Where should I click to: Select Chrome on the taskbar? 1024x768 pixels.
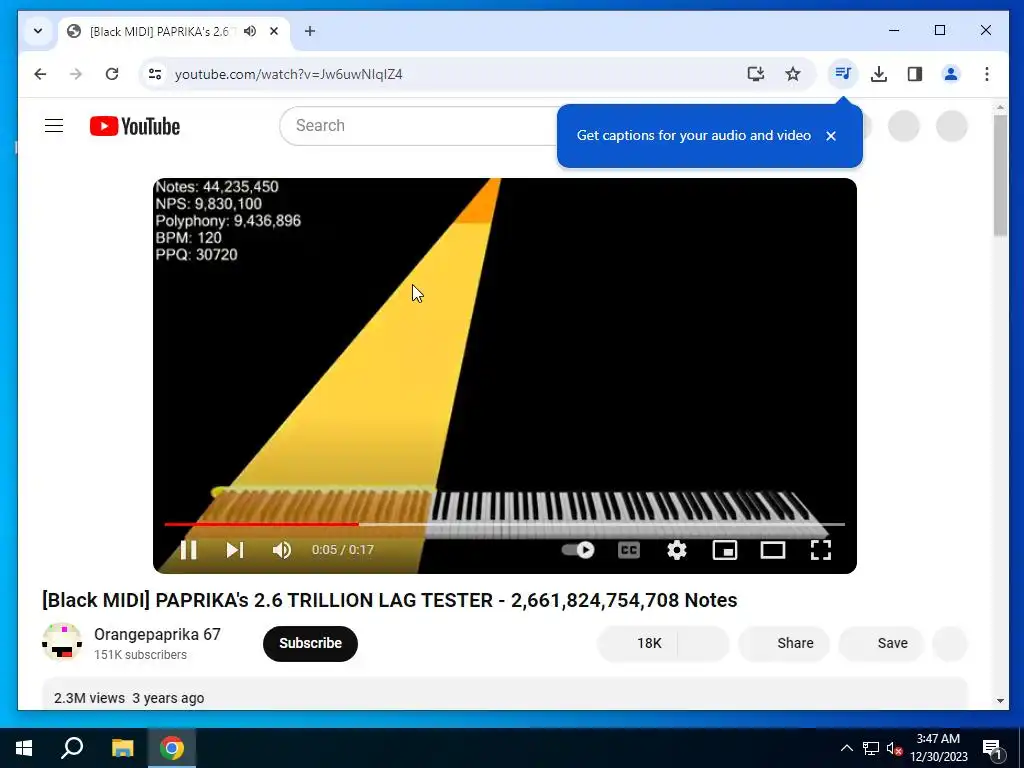click(x=172, y=748)
